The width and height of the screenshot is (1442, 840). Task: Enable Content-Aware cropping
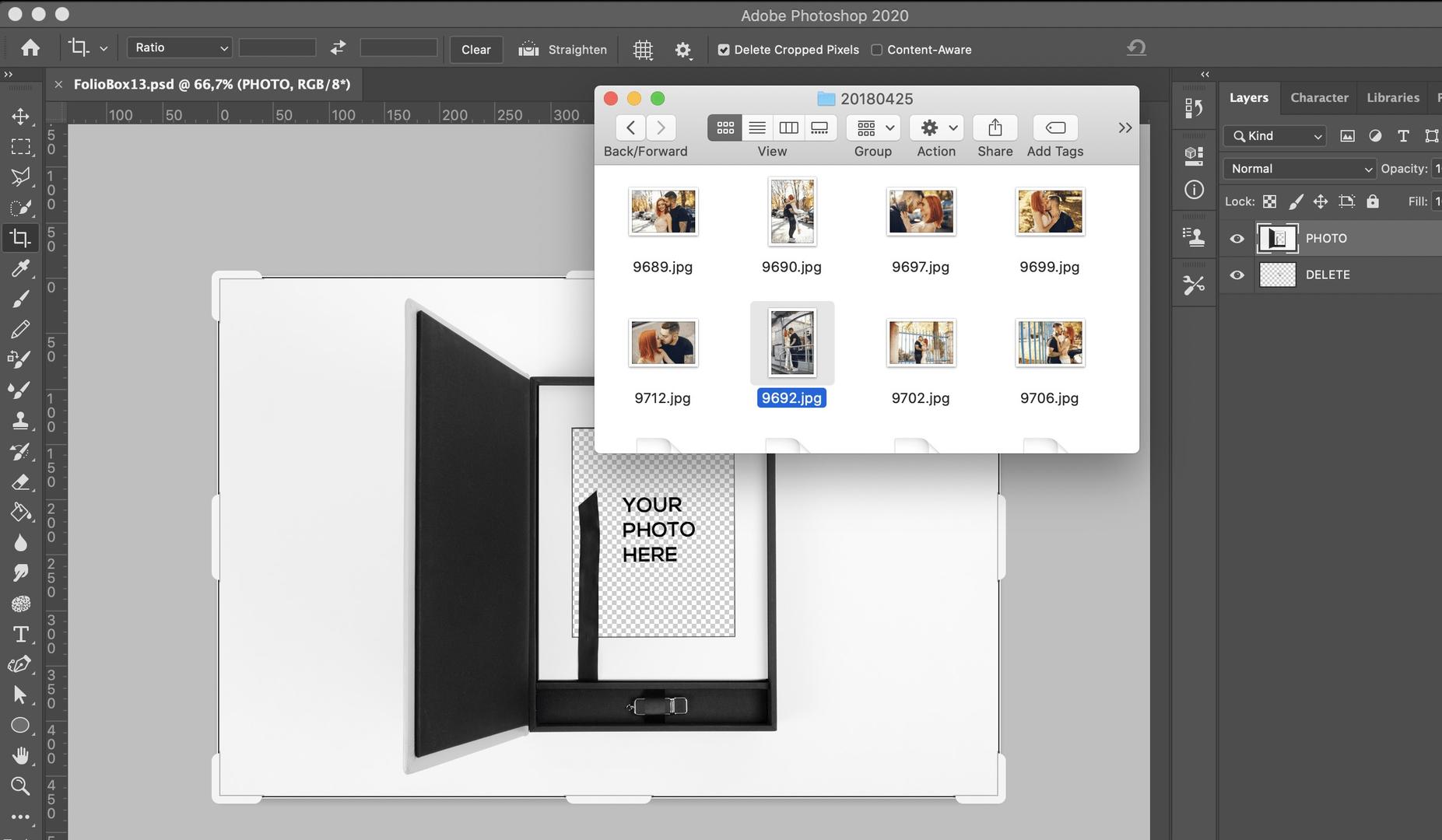(x=878, y=49)
